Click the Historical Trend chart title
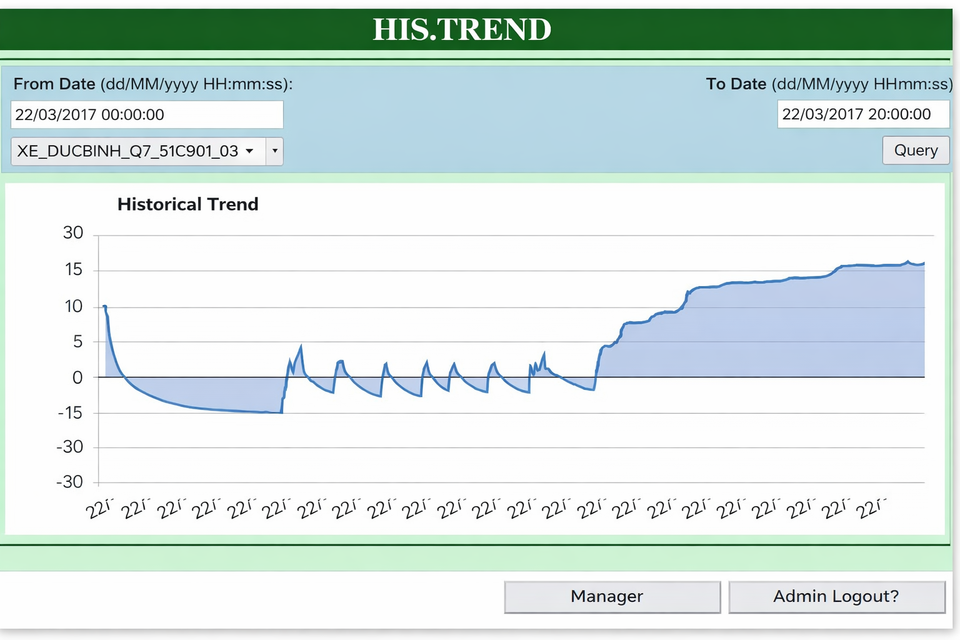Viewport: 960px width, 640px height. coord(188,204)
